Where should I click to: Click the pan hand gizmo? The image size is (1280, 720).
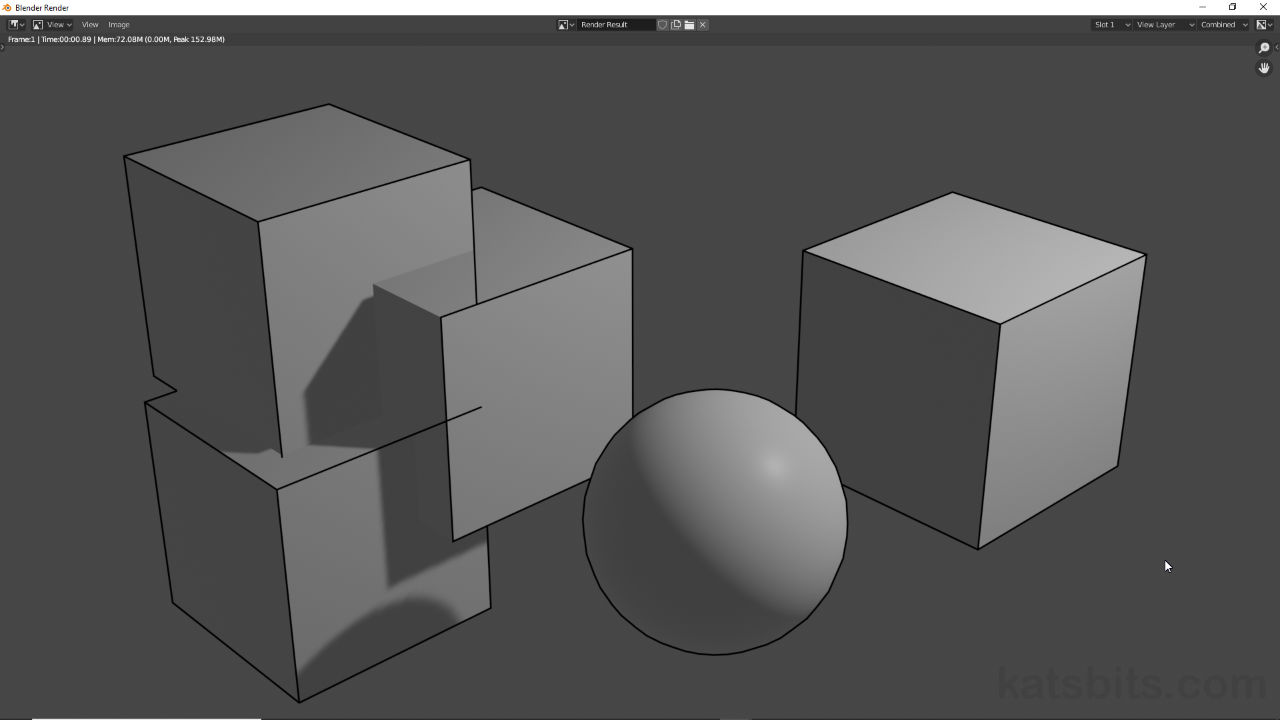pos(1264,68)
